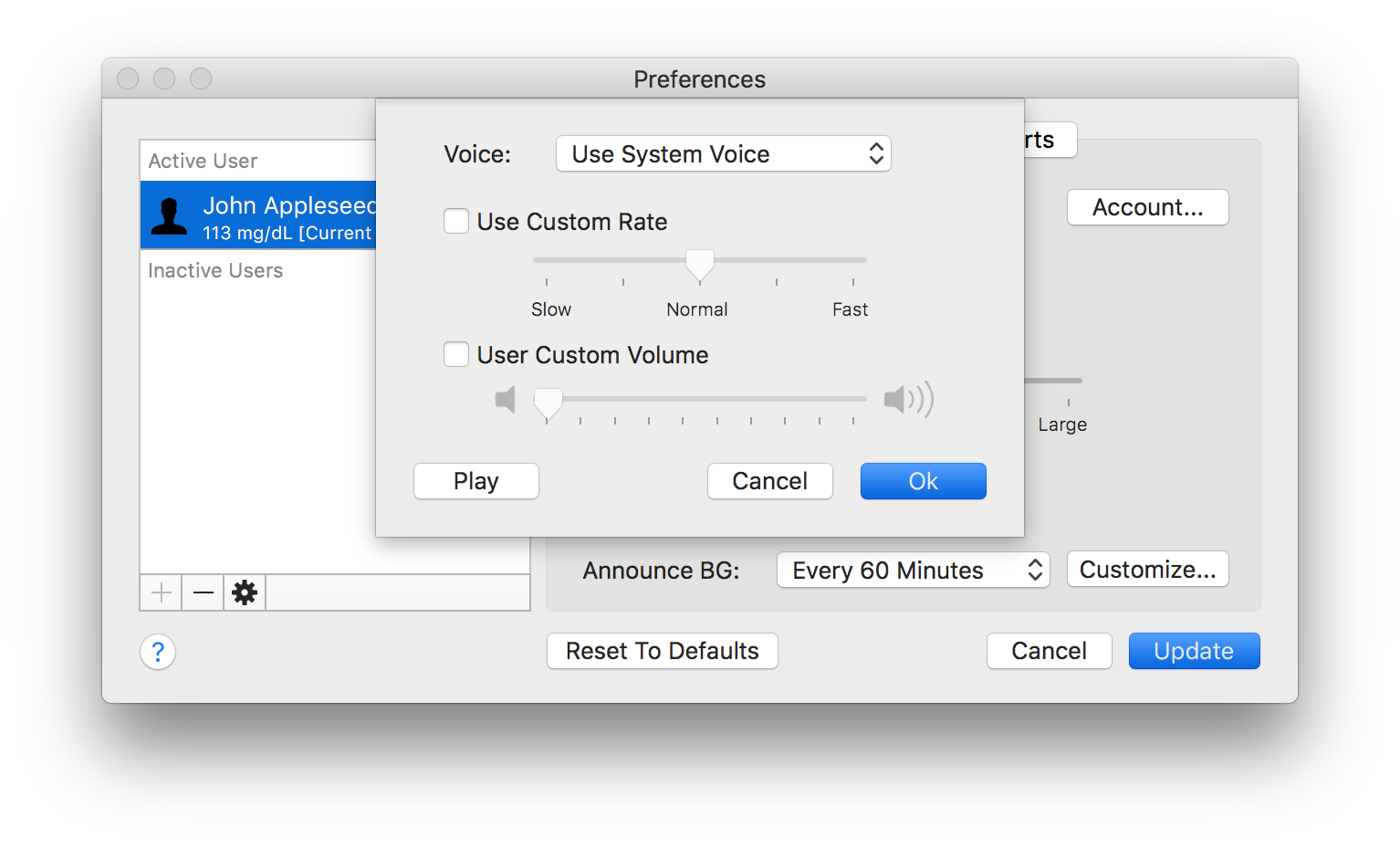Click the loud volume speaker icon
Viewport: 1400px width, 849px height.
pyautogui.click(x=908, y=400)
